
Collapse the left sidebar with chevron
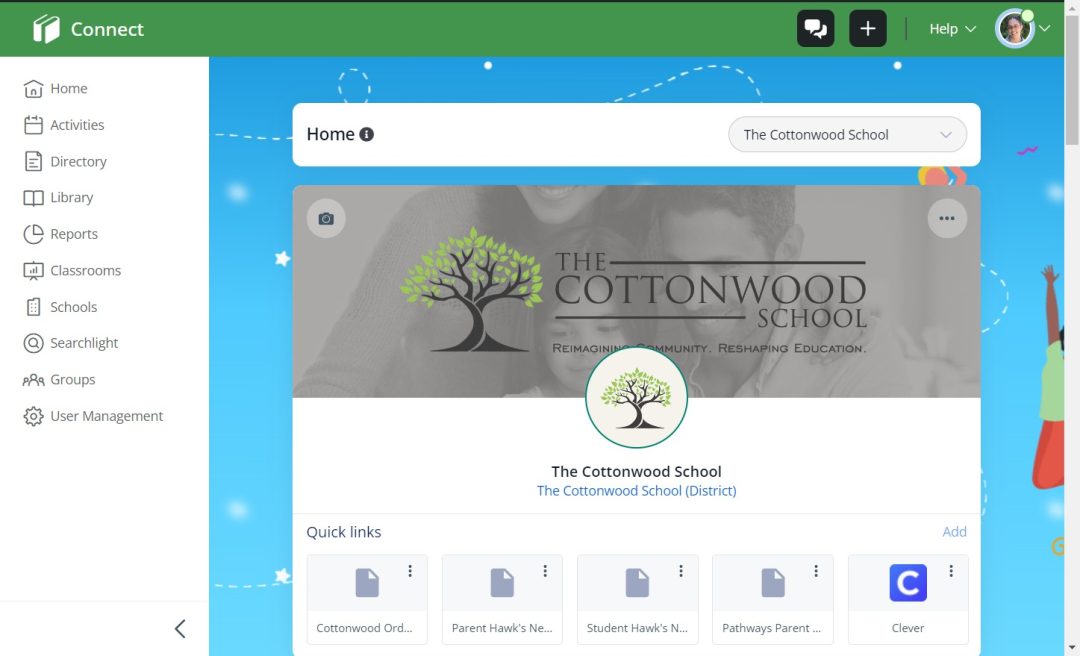coord(180,629)
